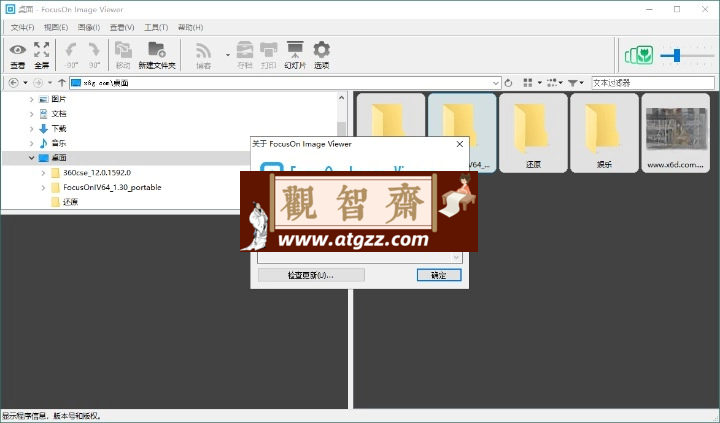Switch to full screen with 全屏 icon
The image size is (720, 423).
coord(41,55)
